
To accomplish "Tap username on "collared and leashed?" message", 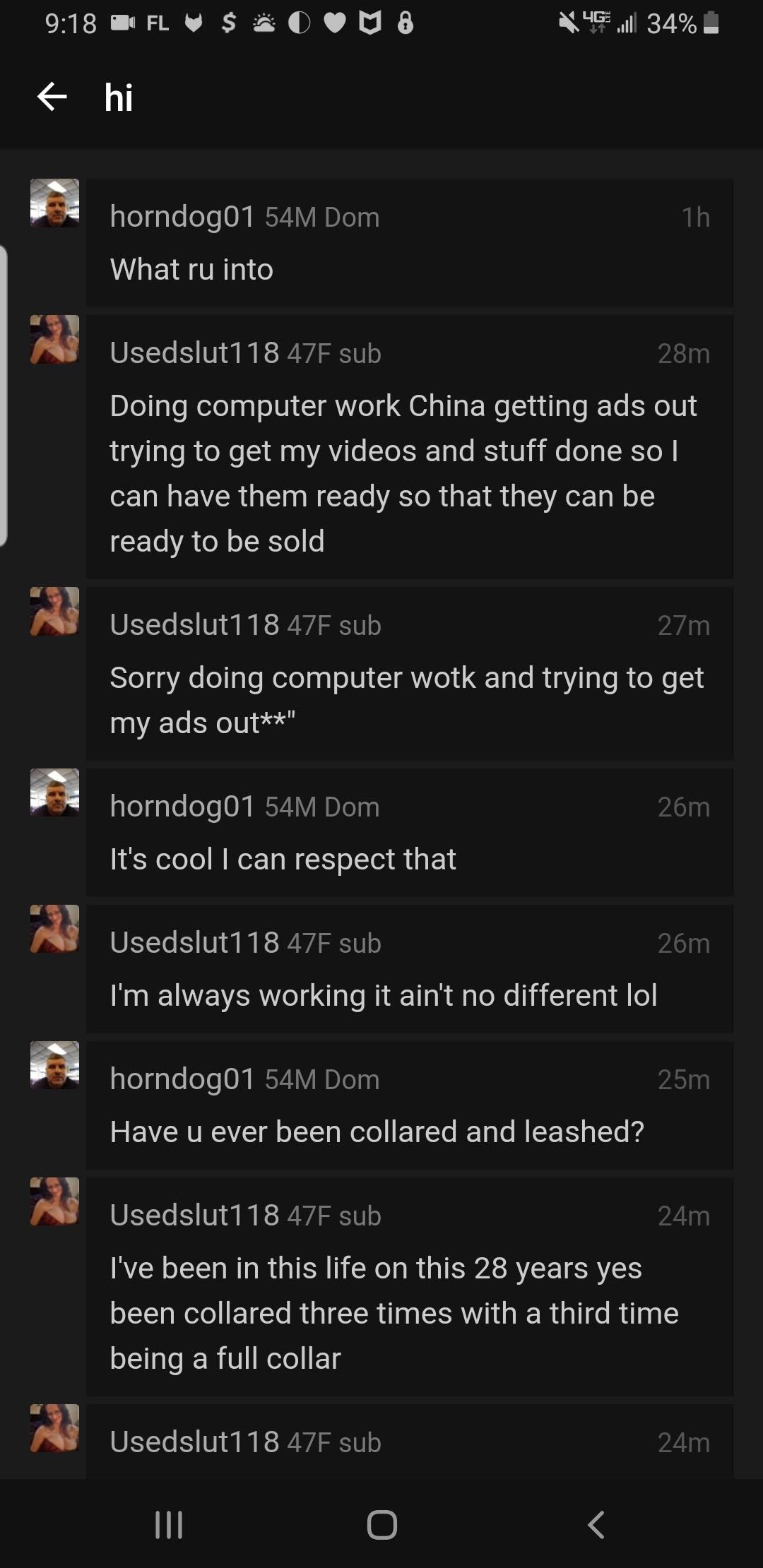I will [x=182, y=1079].
